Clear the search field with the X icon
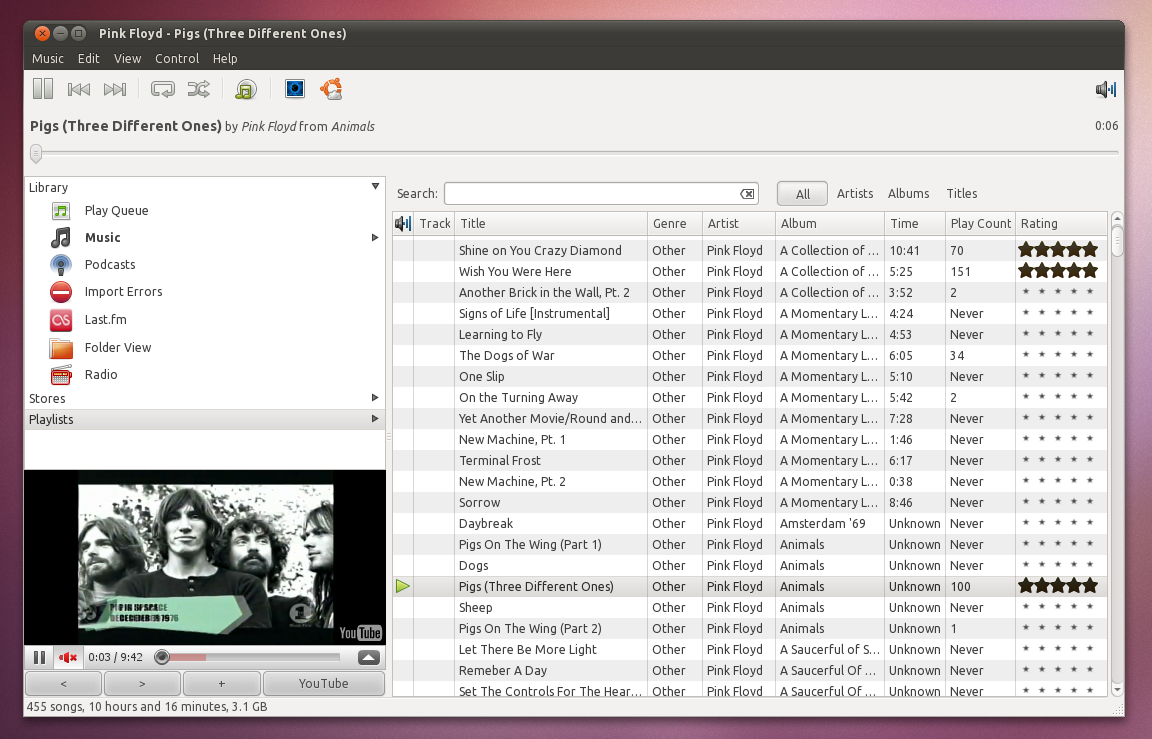The height and width of the screenshot is (739, 1152). tap(747, 194)
